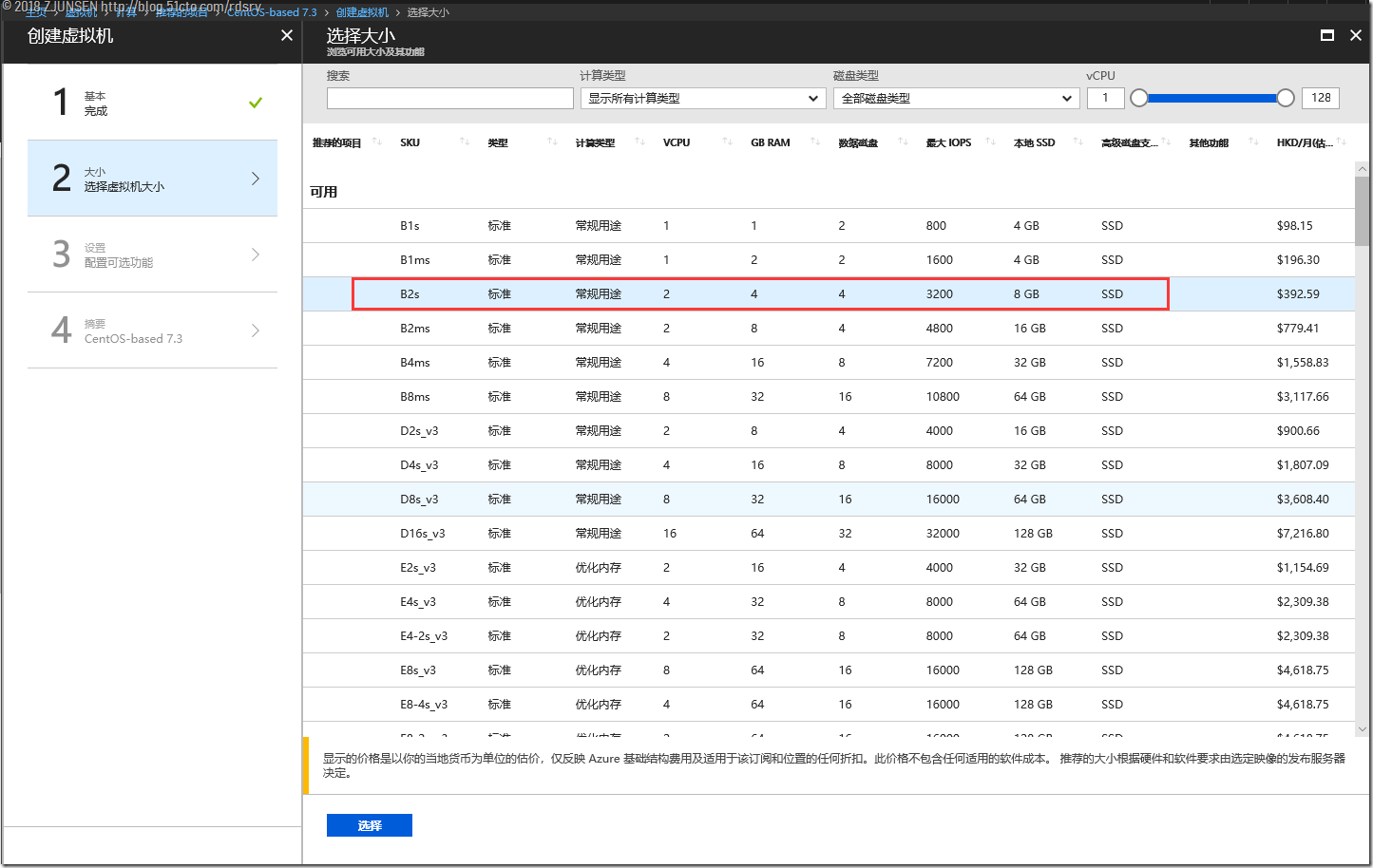Viewport: 1373px width, 868px height.
Task: Select the D16s_v3 size row
Action: [829, 534]
